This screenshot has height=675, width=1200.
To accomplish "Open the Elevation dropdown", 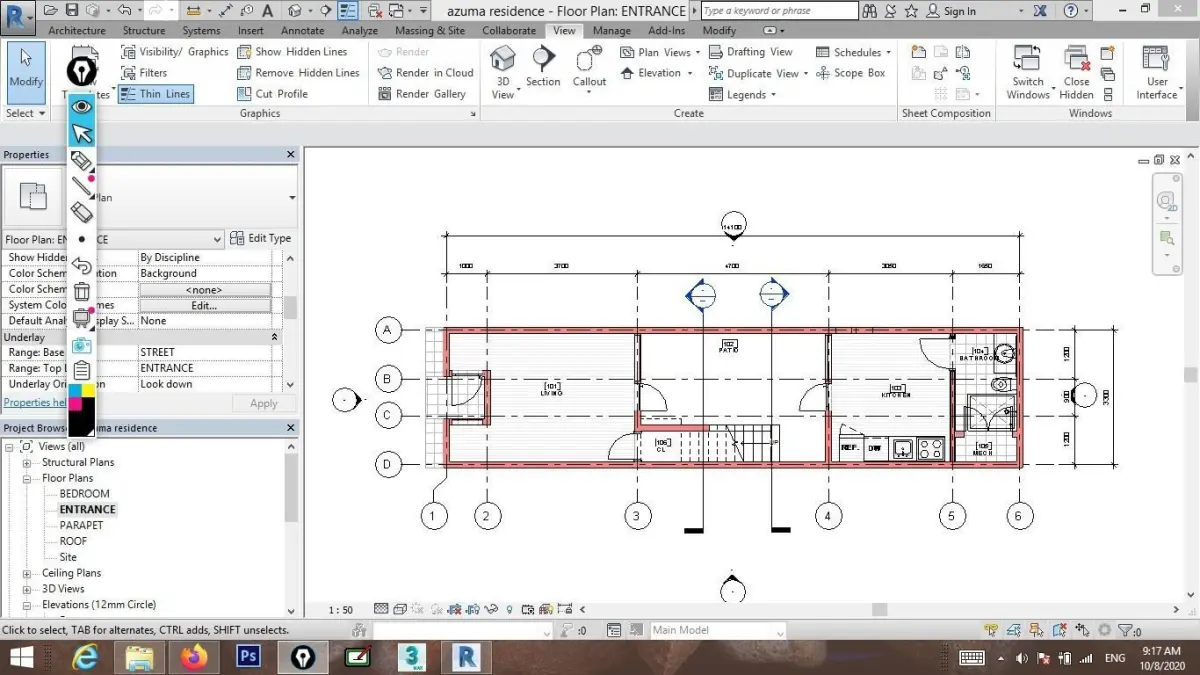I will pyautogui.click(x=657, y=73).
